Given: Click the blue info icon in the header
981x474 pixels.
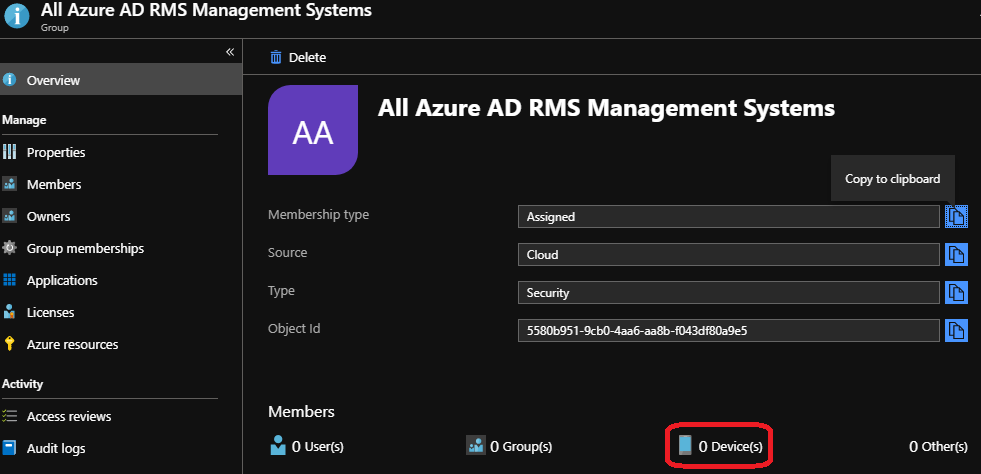Looking at the screenshot, I should tap(17, 18).
